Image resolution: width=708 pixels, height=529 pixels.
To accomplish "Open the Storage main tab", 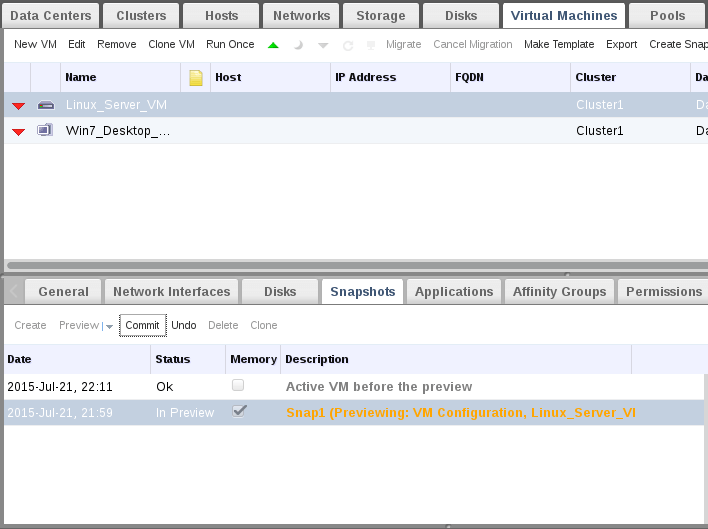I will (379, 15).
